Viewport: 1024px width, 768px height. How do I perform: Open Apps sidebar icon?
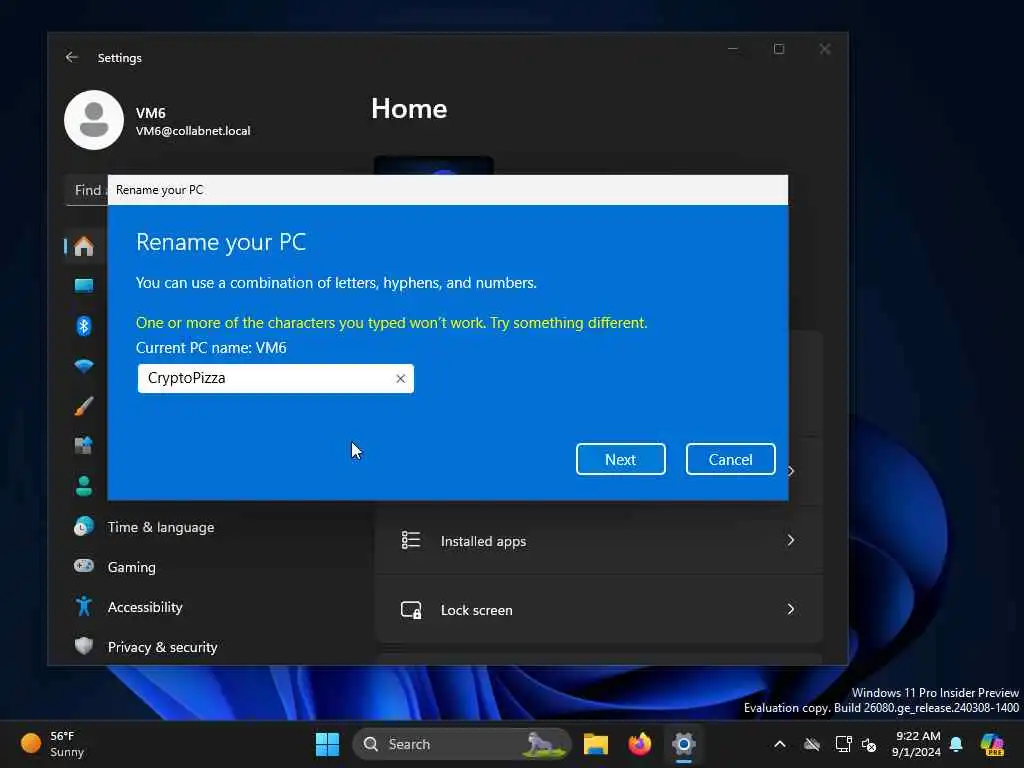click(x=84, y=445)
